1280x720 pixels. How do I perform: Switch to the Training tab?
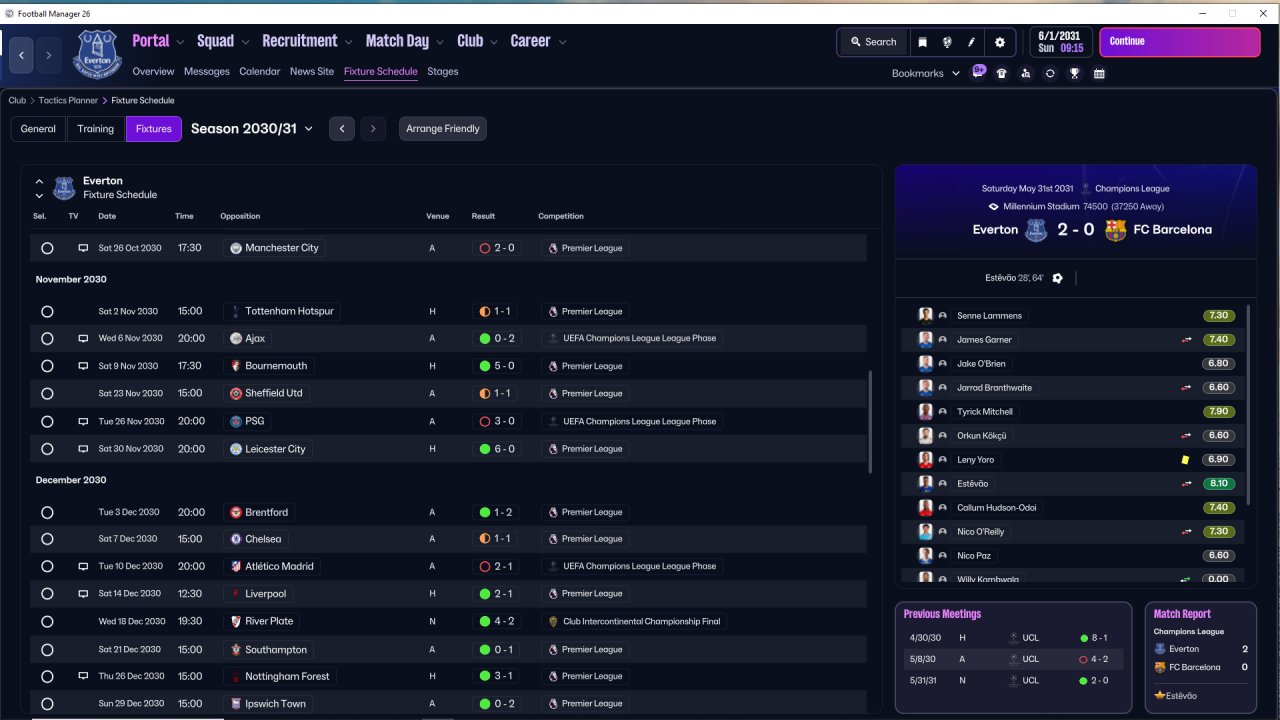point(96,129)
